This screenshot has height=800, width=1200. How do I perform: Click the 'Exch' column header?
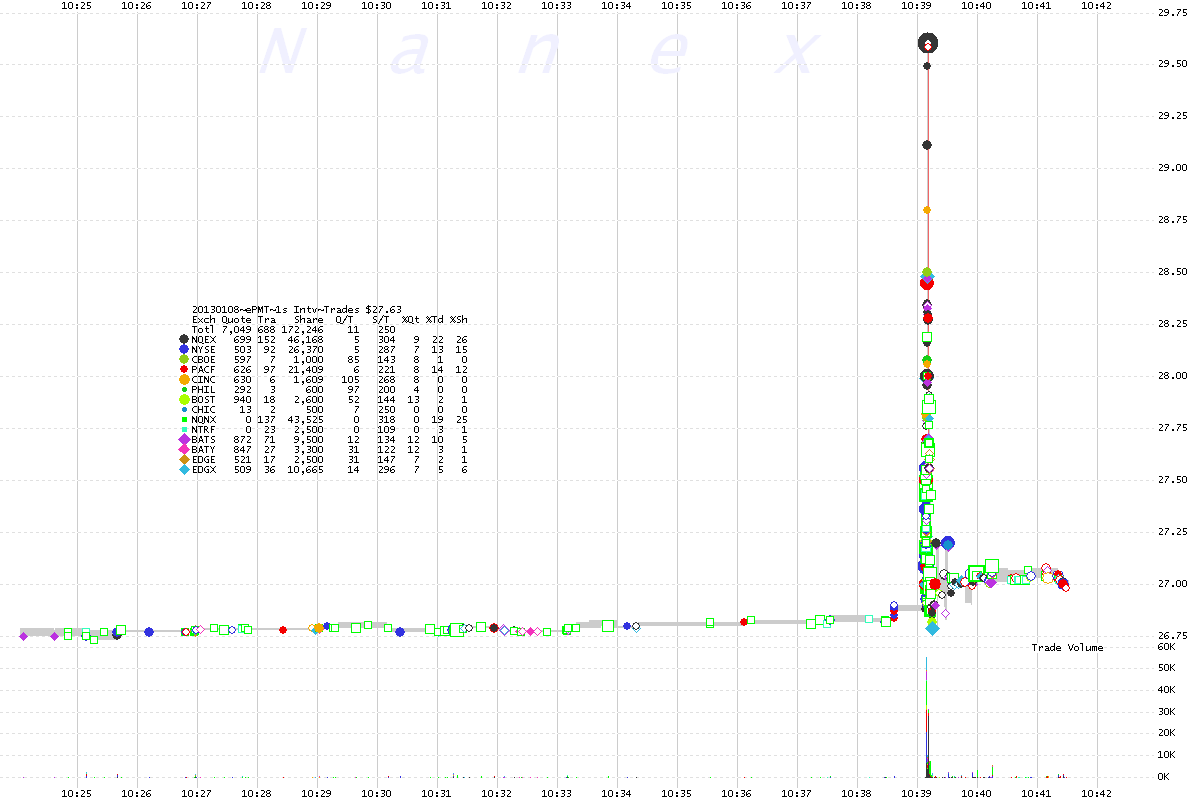[203, 320]
